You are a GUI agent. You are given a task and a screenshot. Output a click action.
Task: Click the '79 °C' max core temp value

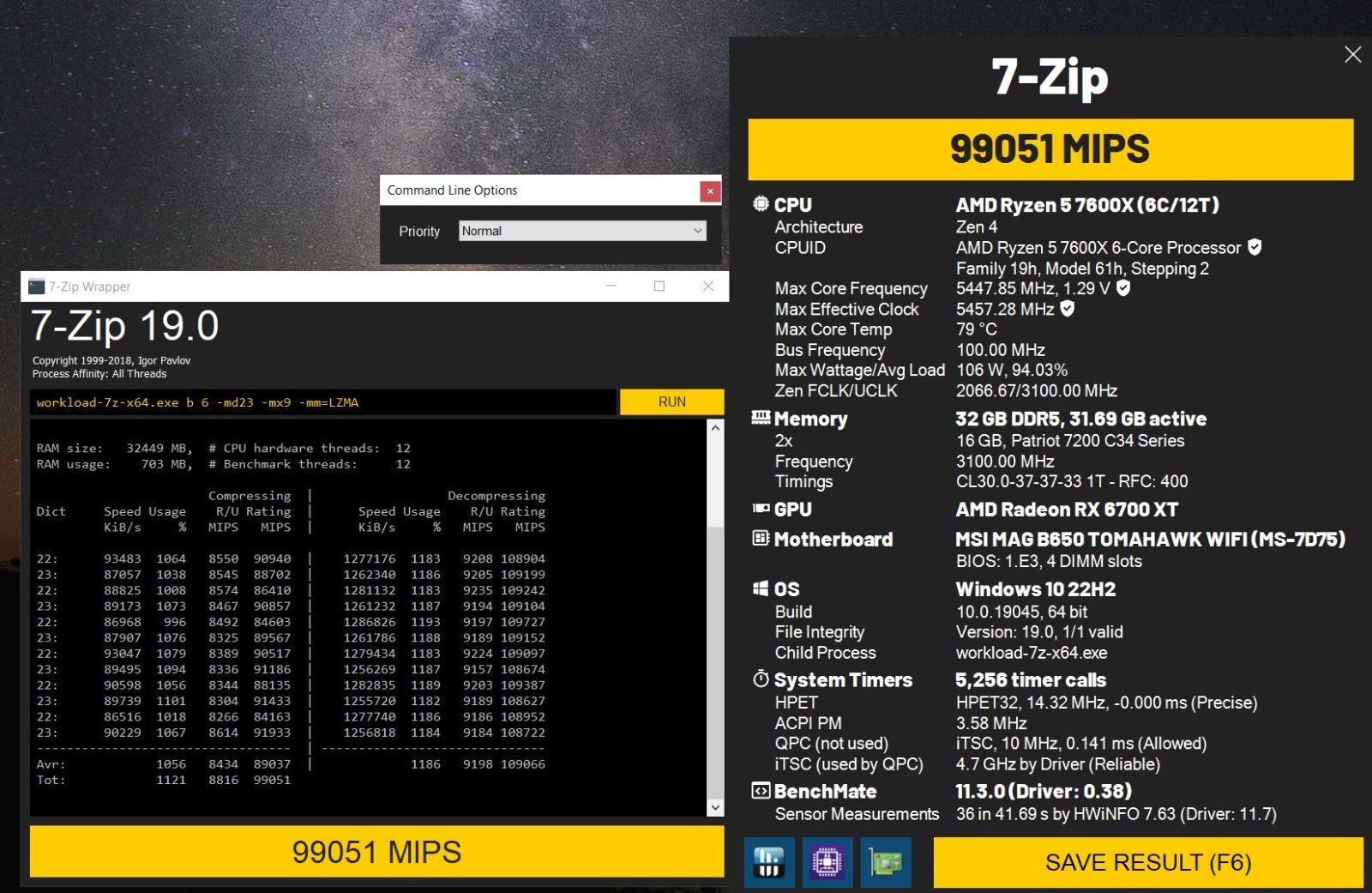[x=977, y=329]
